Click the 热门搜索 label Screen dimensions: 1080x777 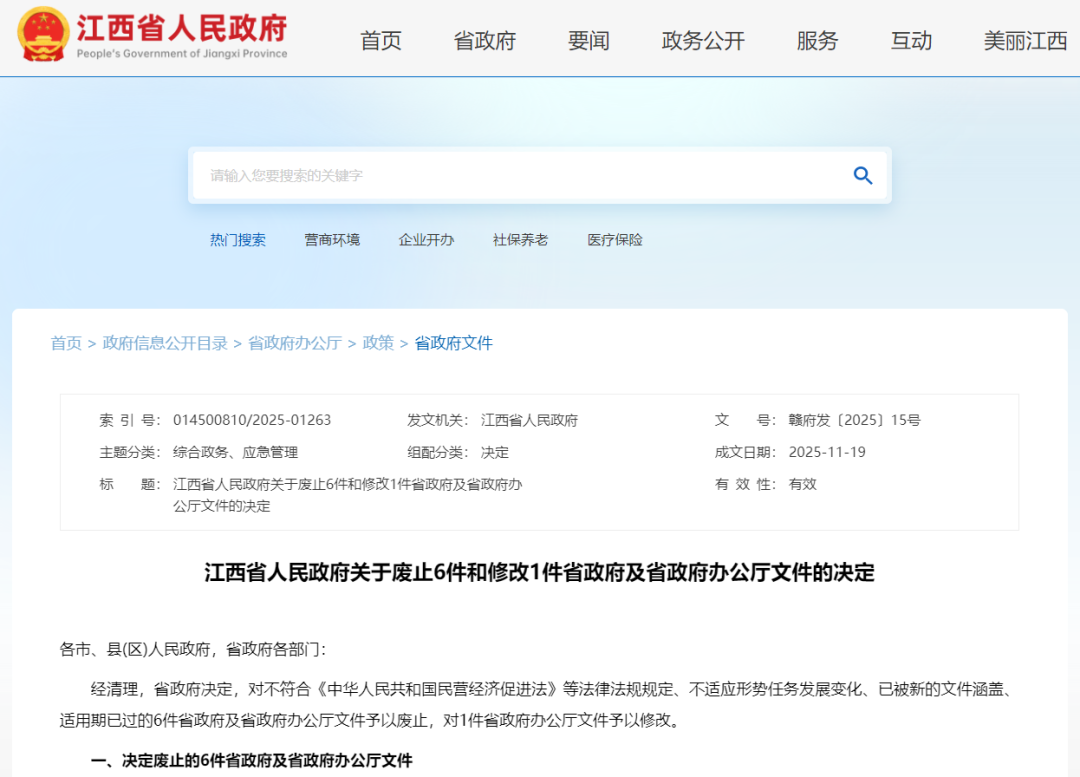238,240
